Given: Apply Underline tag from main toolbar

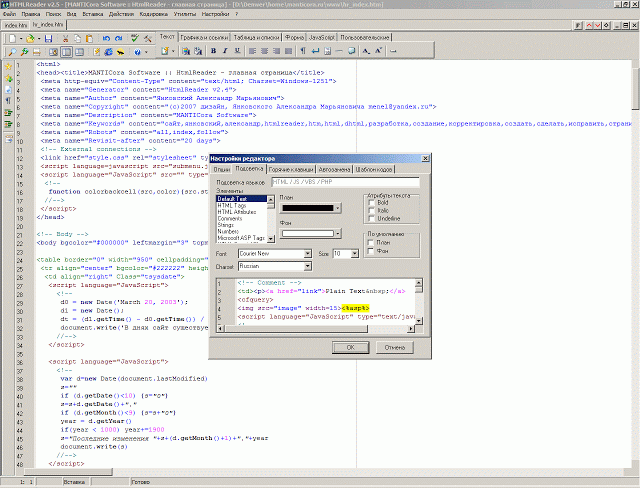Looking at the screenshot, I should (237, 51).
